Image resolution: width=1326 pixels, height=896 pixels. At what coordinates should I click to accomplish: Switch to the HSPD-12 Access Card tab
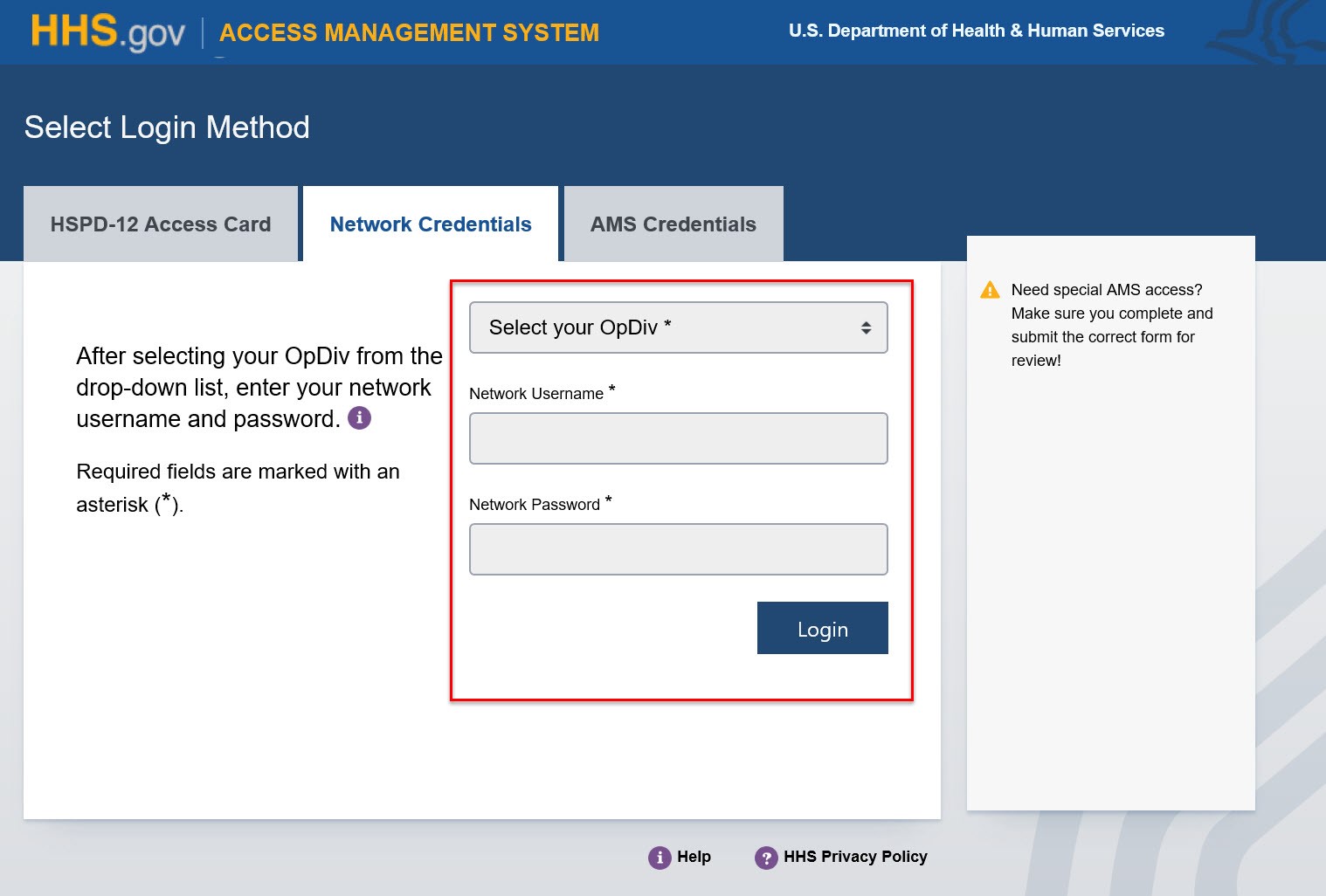click(160, 224)
